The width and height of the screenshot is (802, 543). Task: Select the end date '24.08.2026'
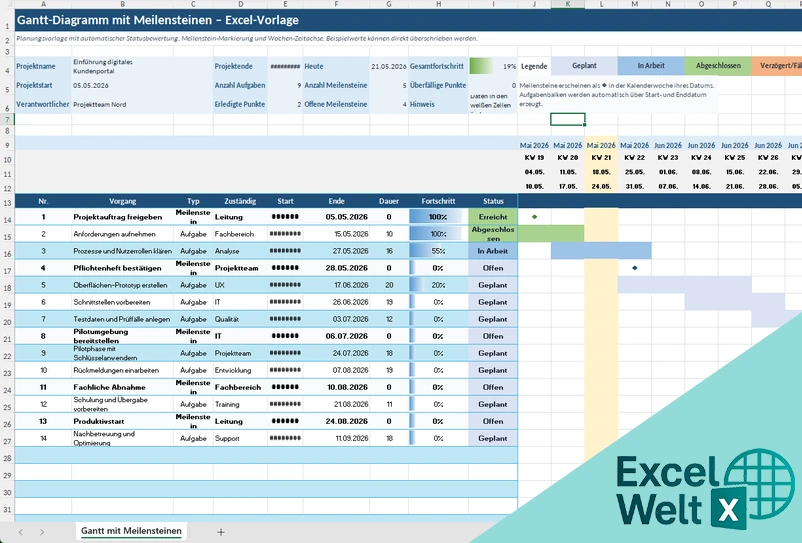coord(336,421)
